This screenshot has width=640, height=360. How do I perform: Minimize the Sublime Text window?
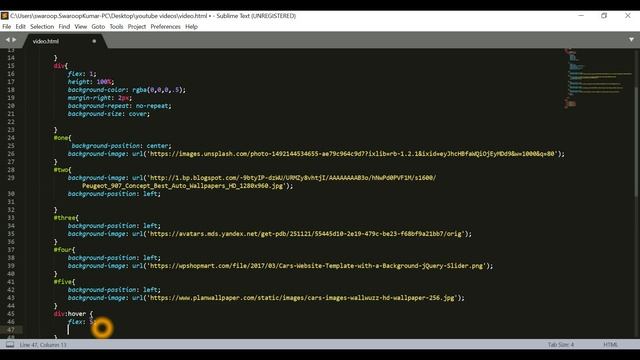[x=581, y=16]
